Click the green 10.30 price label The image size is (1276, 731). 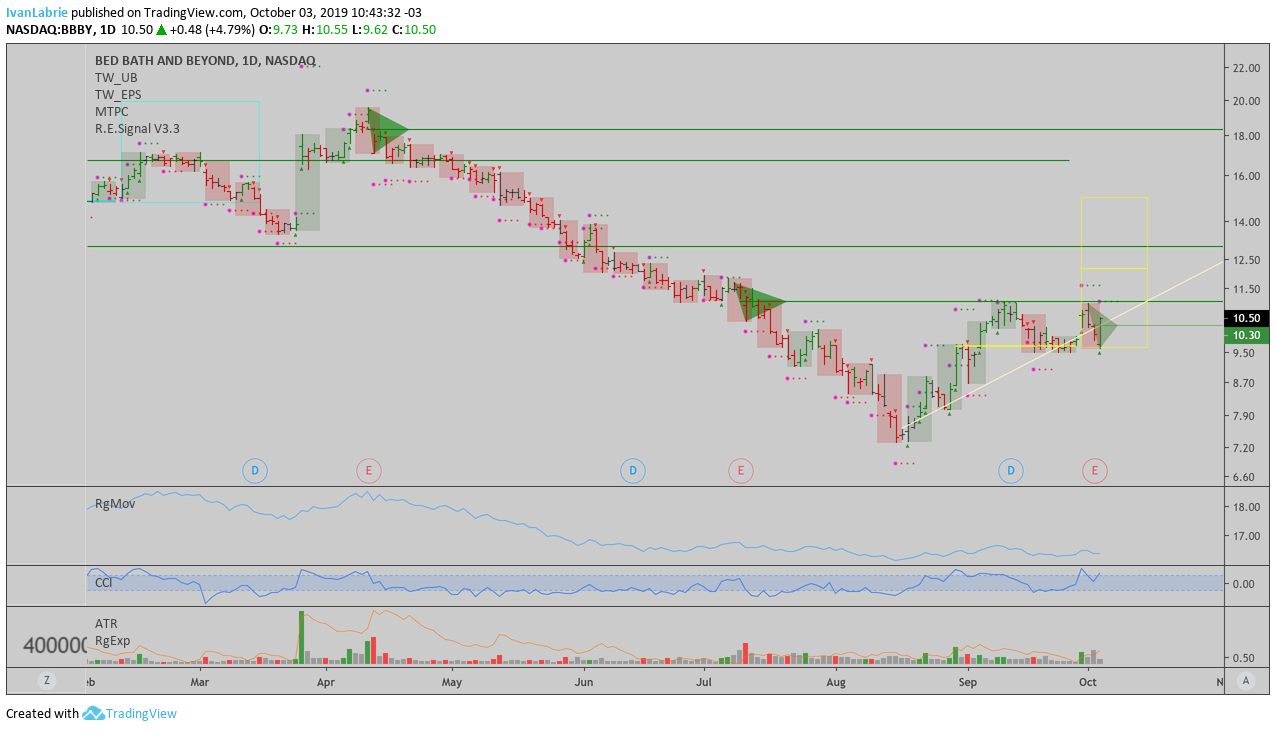[x=1247, y=335]
